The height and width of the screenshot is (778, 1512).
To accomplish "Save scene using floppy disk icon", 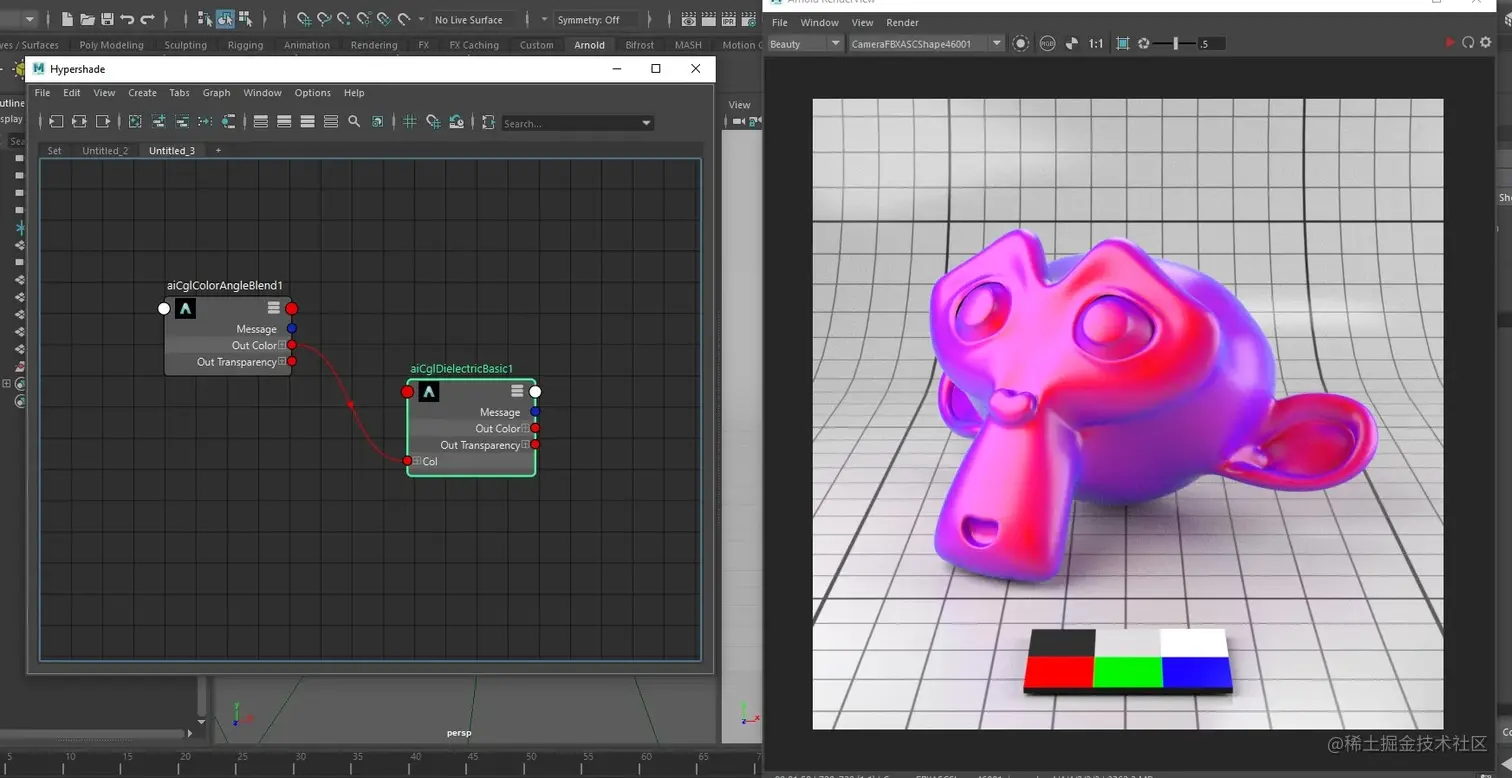I will 107,19.
